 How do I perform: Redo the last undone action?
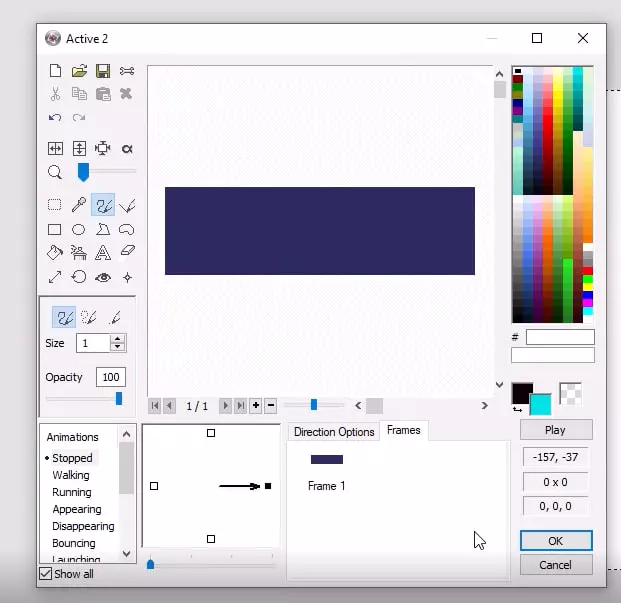[x=79, y=118]
